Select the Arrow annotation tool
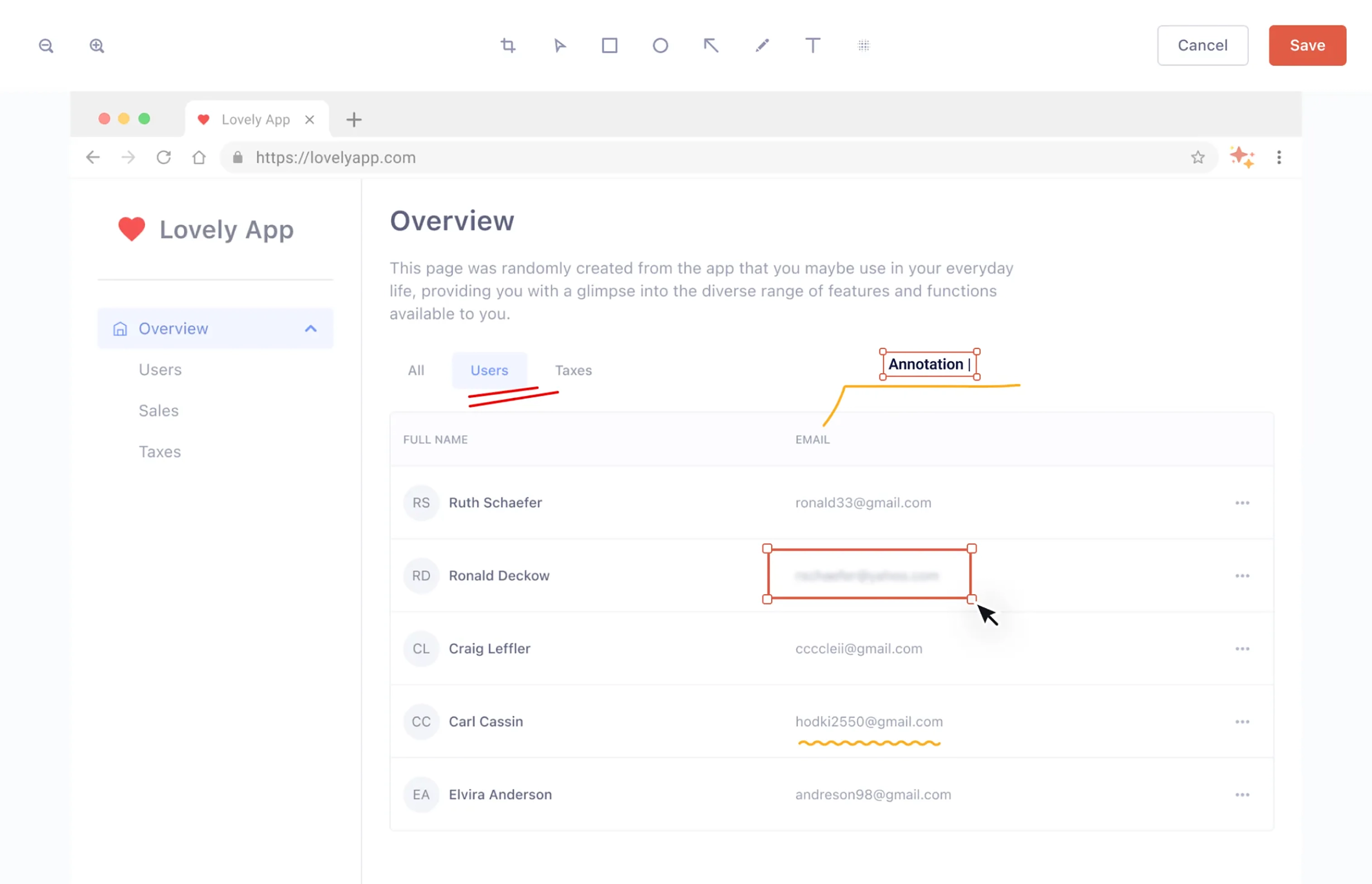Viewport: 1372px width, 884px height. [711, 45]
